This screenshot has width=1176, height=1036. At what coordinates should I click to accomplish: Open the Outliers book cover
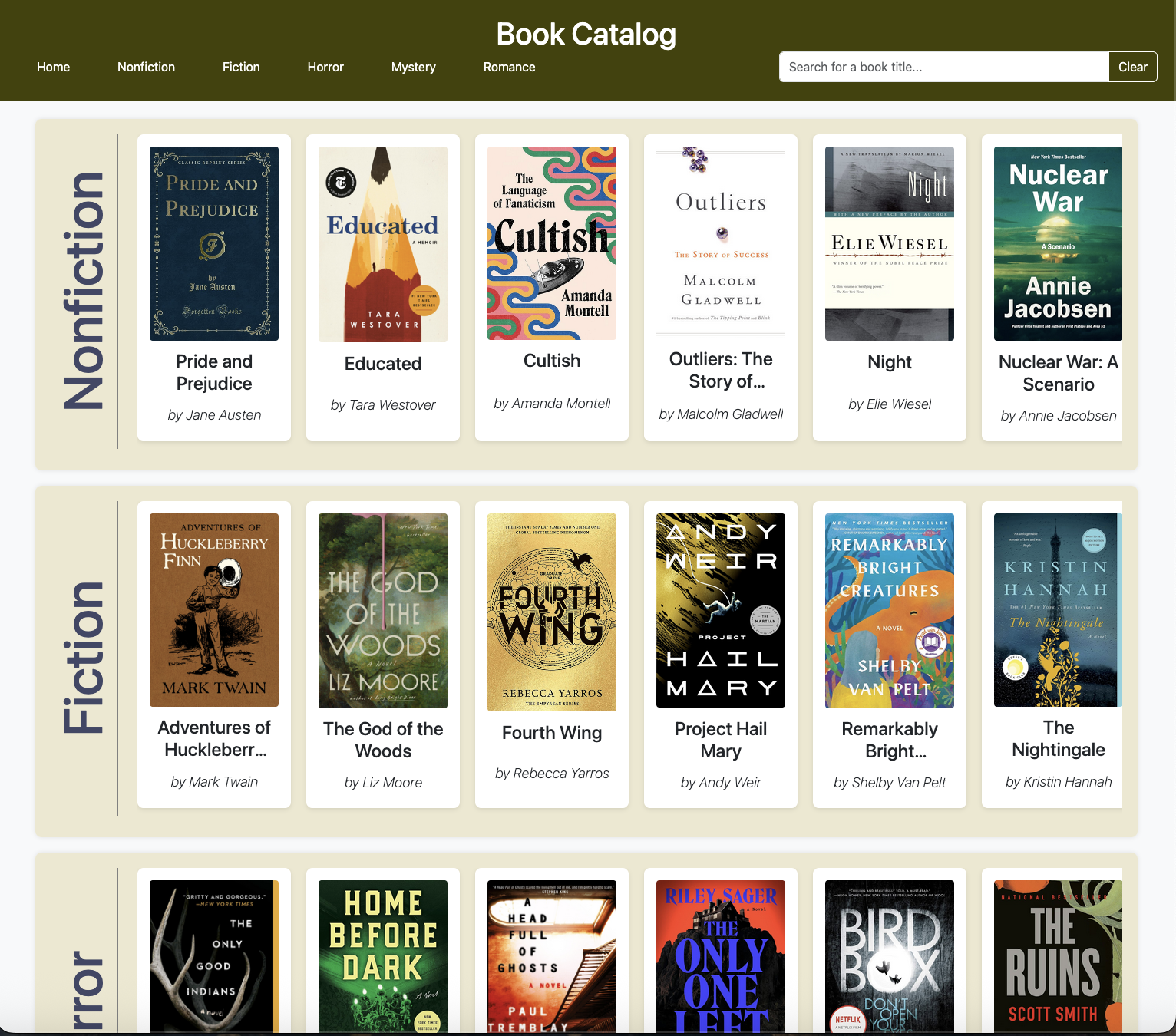pos(721,242)
